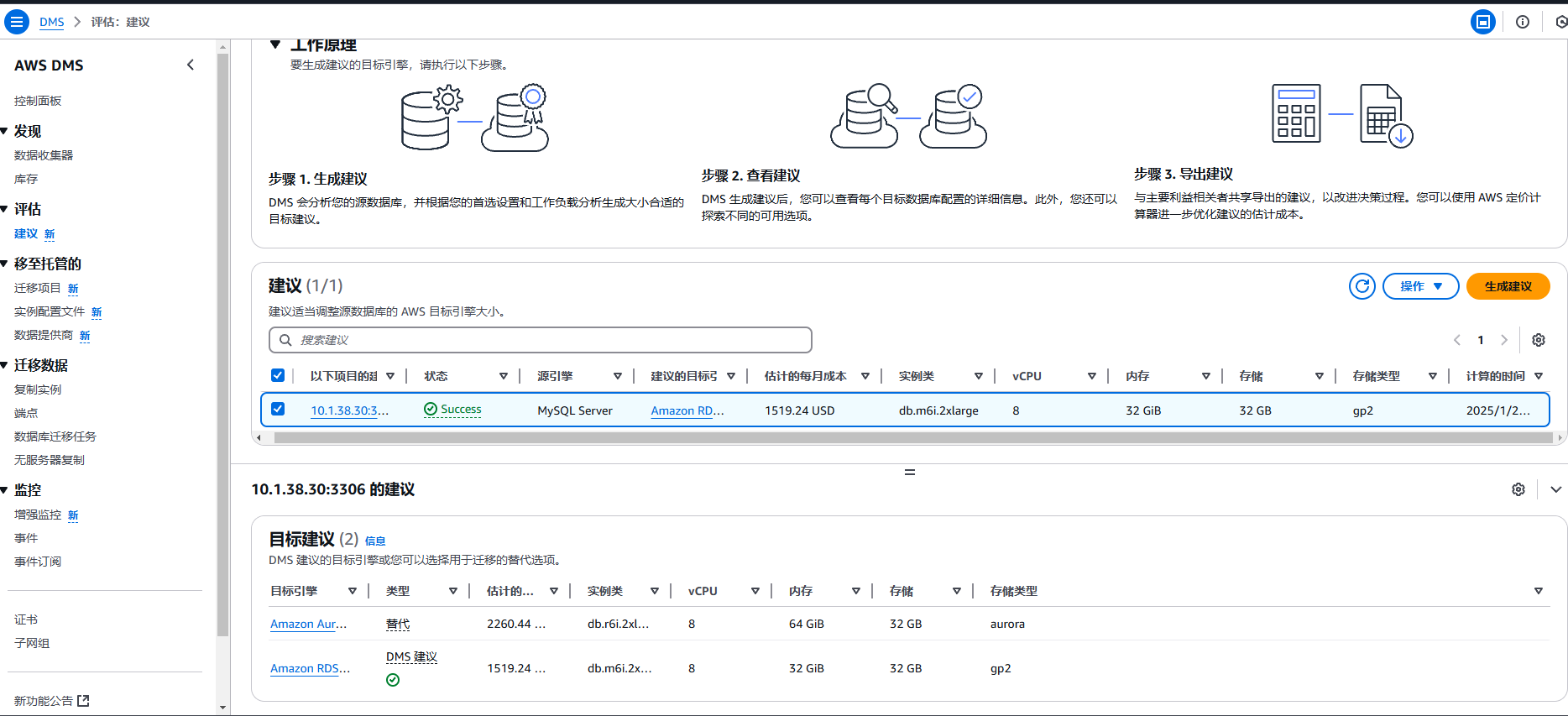Click the sidebar vertical scrollbar
The image size is (1568, 716).
pos(222,344)
